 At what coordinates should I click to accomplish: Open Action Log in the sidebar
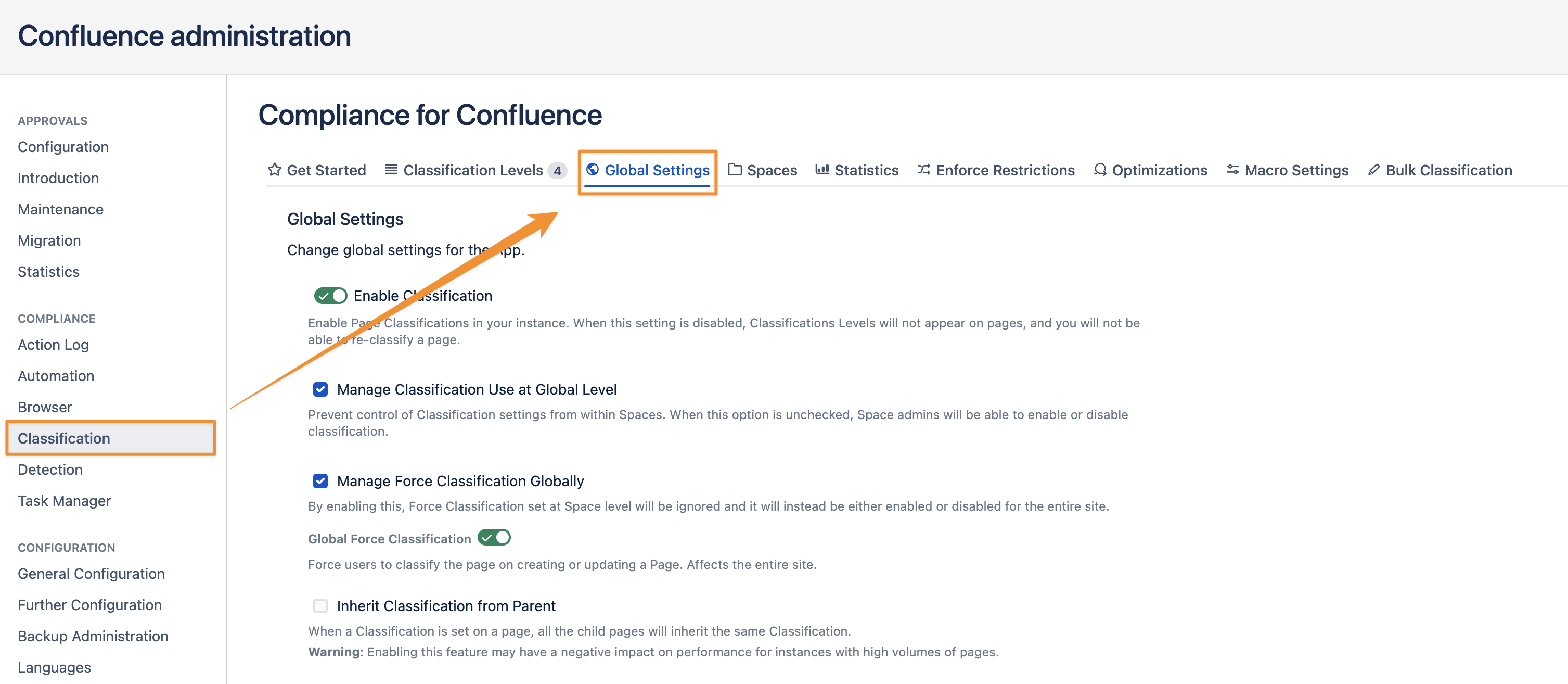tap(53, 345)
